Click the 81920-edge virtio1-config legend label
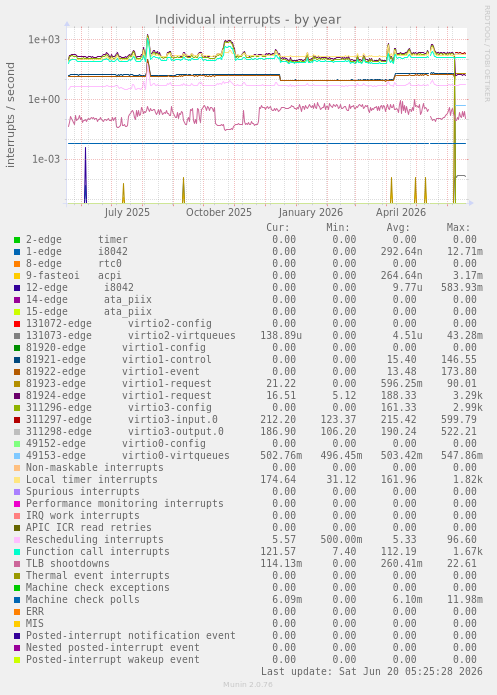 click(x=116, y=348)
